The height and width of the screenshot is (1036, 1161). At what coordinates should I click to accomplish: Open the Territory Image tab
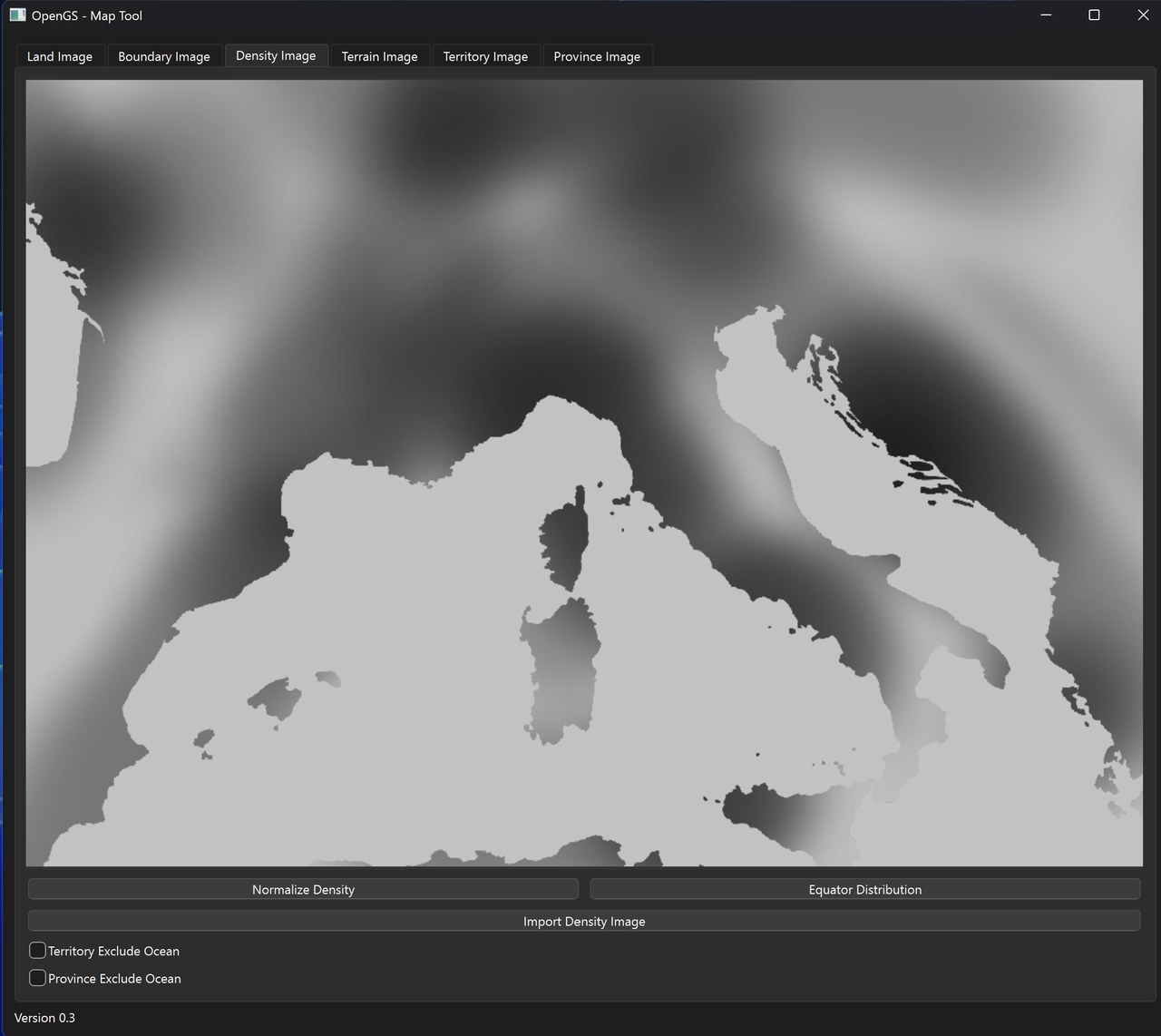[485, 55]
